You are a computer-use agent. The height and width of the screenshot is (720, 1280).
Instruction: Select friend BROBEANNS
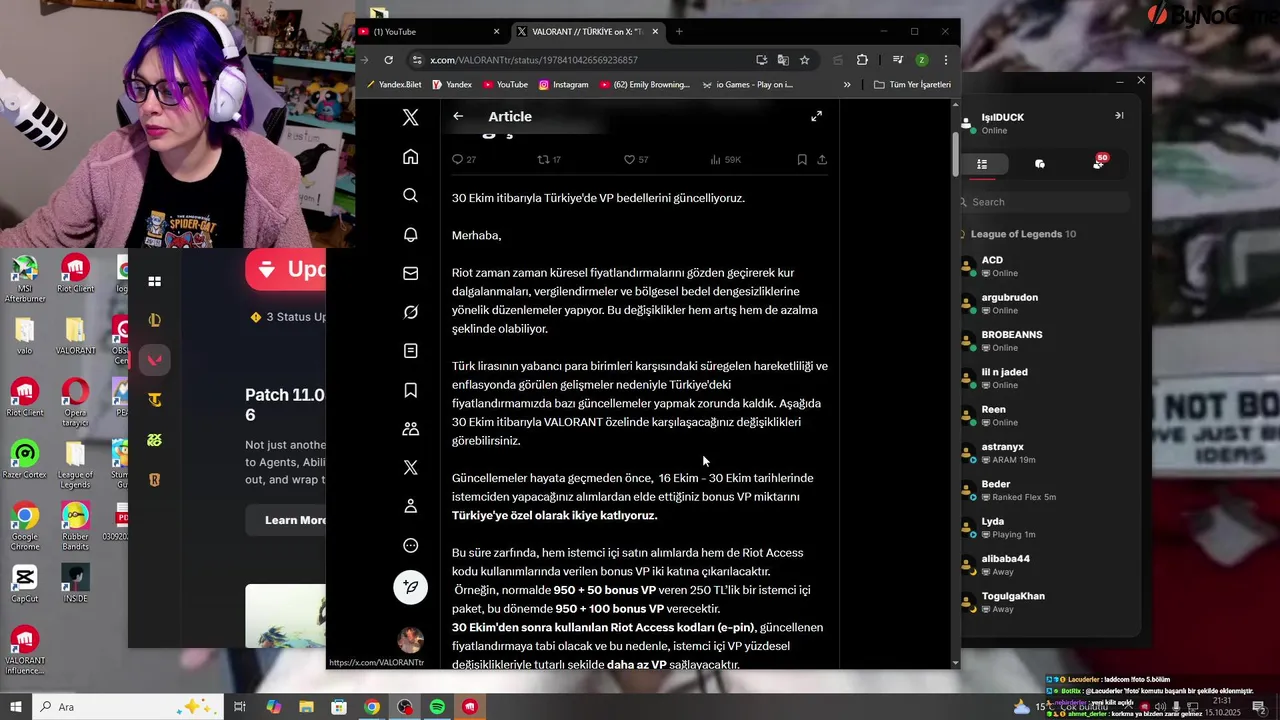1045,341
